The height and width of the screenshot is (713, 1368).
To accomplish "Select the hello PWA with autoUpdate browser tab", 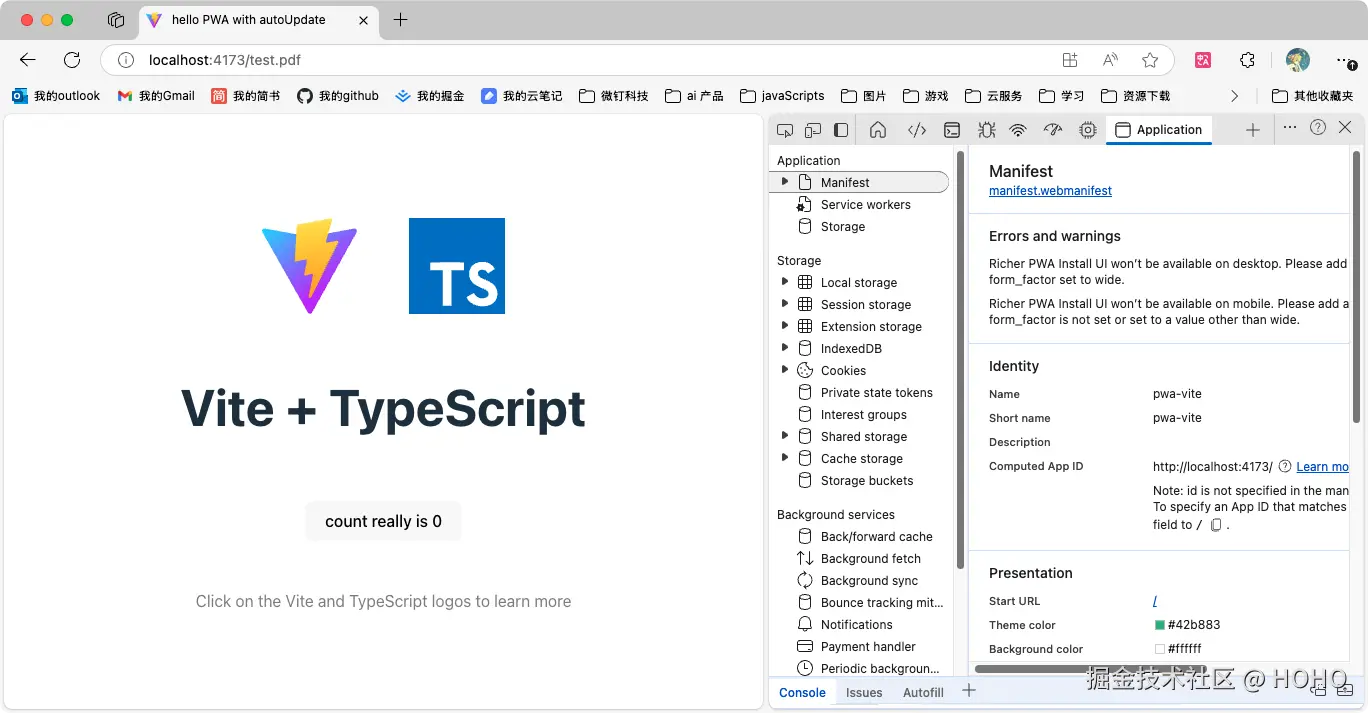I will [x=258, y=20].
